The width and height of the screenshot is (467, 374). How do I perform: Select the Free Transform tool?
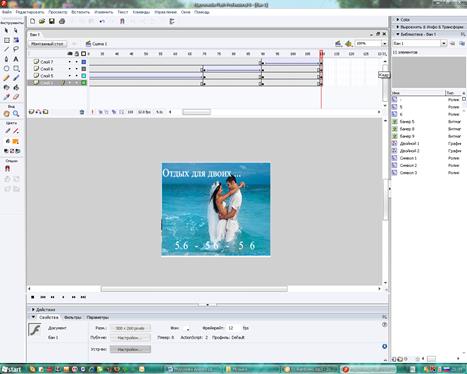[6, 40]
